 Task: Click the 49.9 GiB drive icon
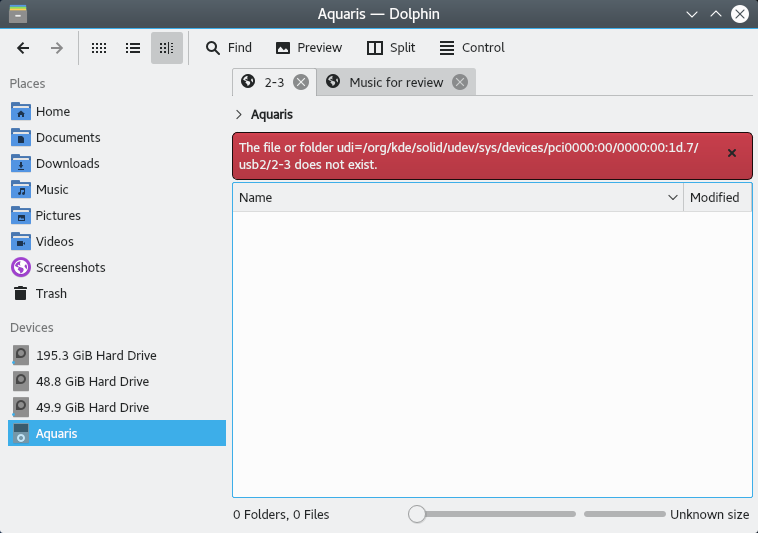[21, 408]
